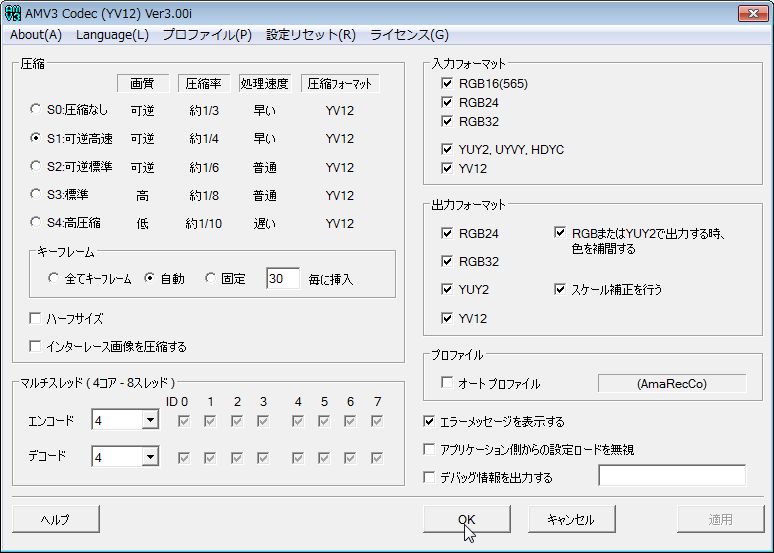Viewport: 774px width, 553px height.
Task: Select S0:圧縮なし compression mode
Action: (37, 111)
